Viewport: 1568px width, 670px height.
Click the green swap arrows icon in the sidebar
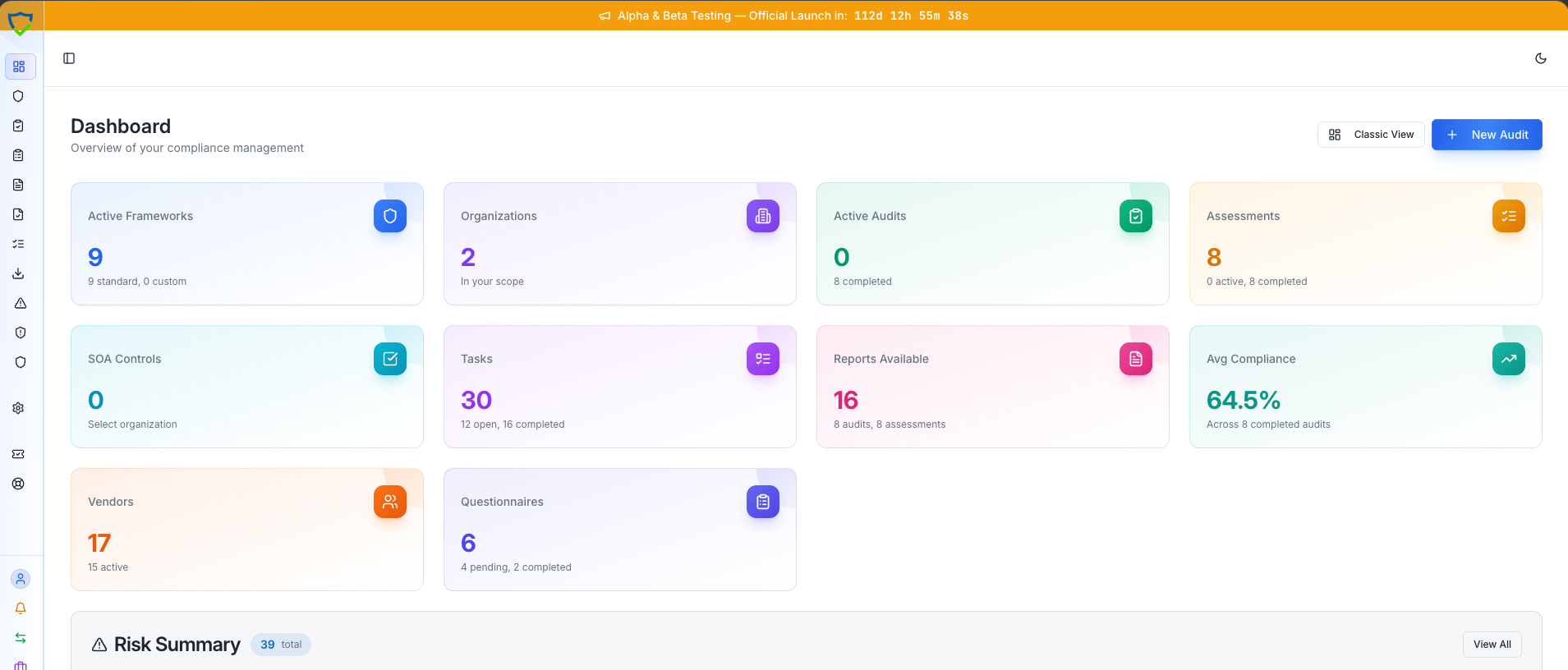(x=21, y=638)
